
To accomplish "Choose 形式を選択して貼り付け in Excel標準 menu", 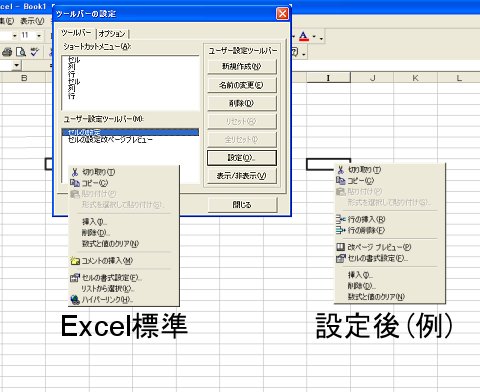I will [123, 205].
